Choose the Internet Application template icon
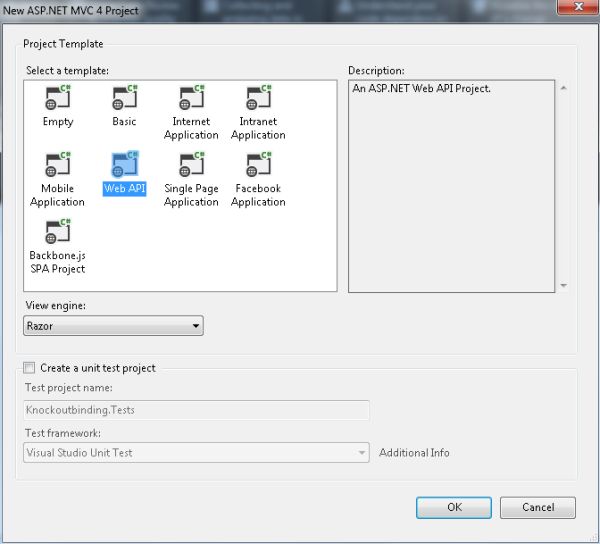The height and width of the screenshot is (544, 600). tap(192, 98)
